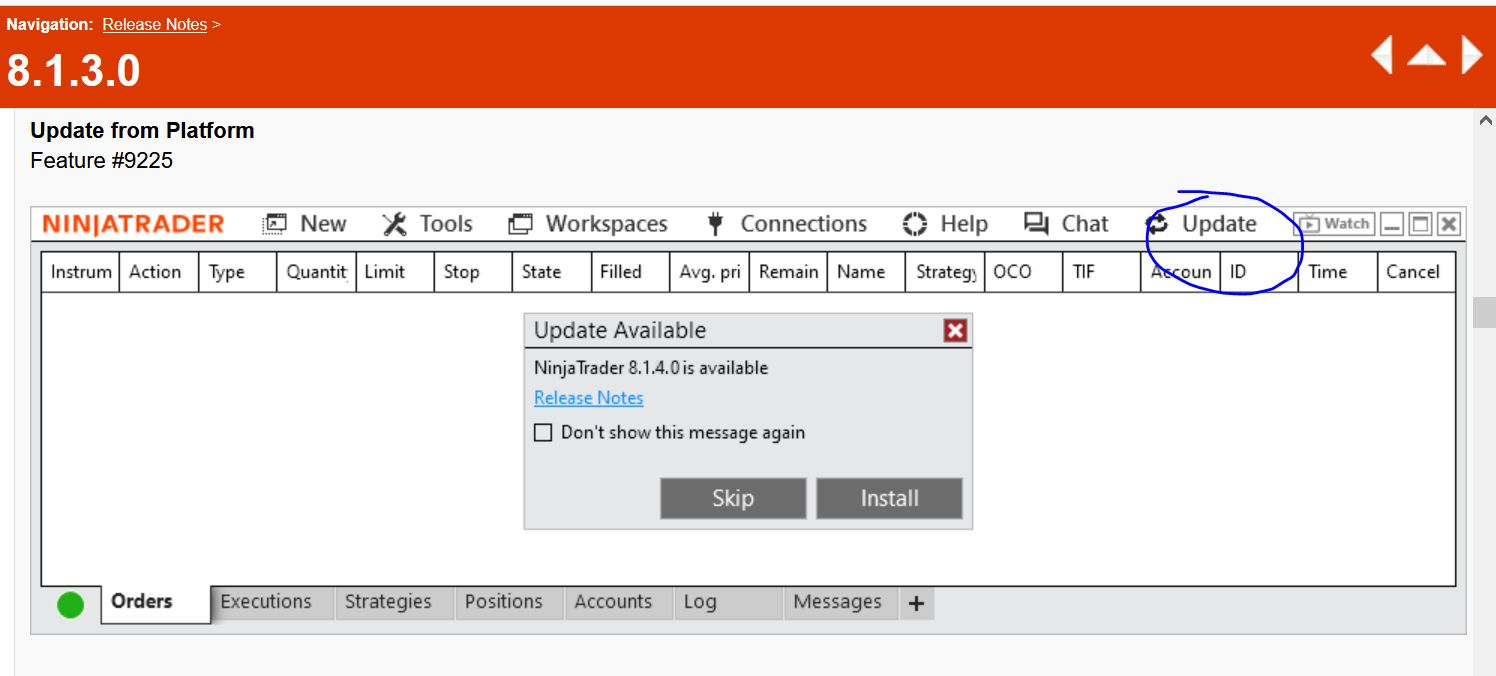
Task: Switch to the Strategies tab
Action: click(393, 602)
